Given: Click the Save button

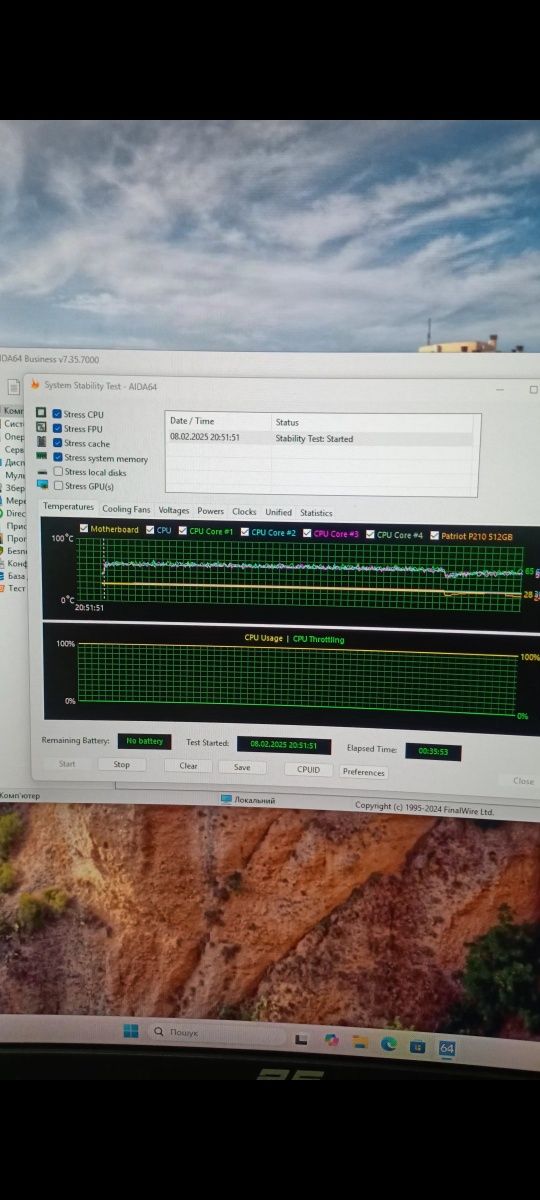Looking at the screenshot, I should tap(242, 767).
